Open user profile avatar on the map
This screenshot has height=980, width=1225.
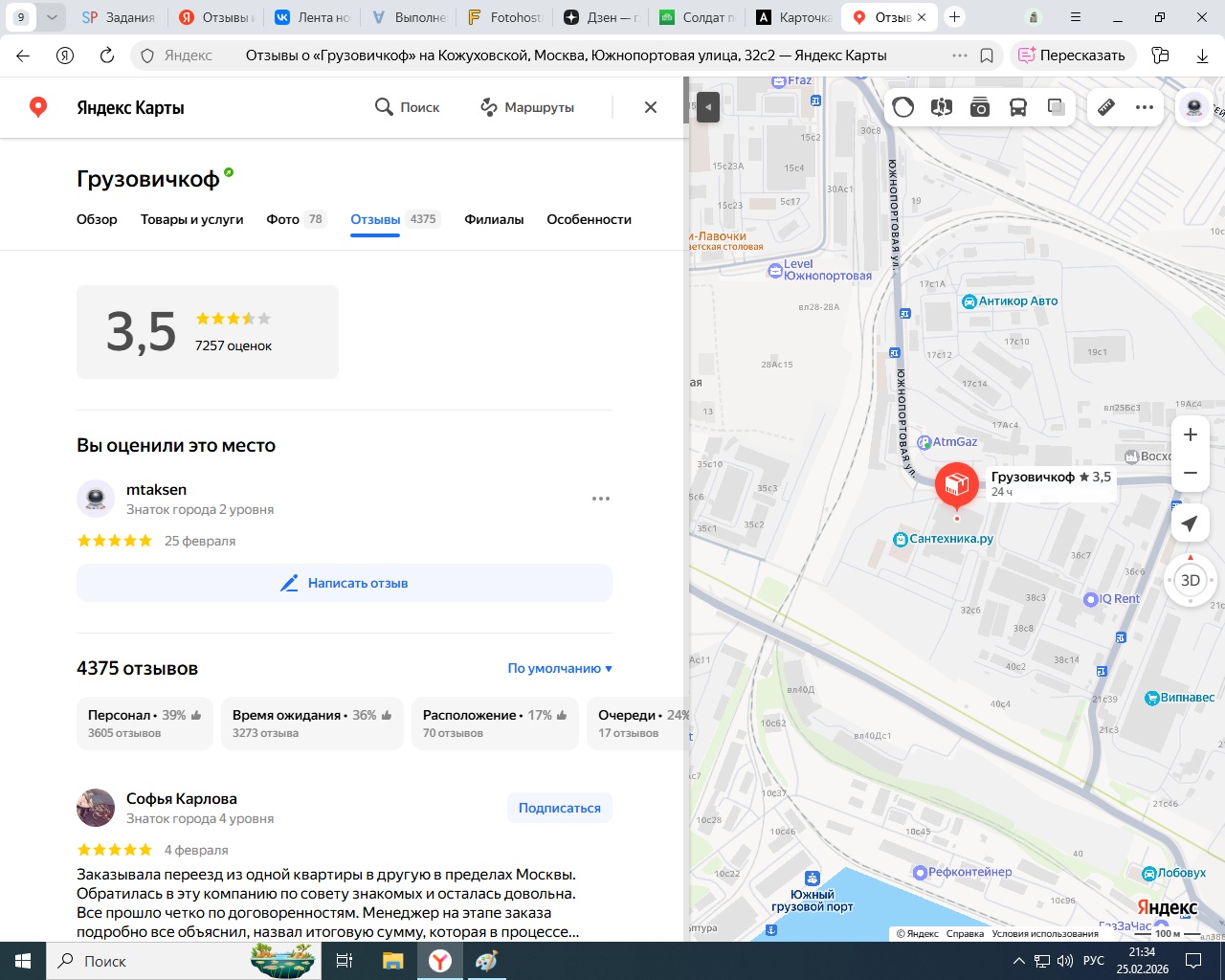coord(1193,107)
